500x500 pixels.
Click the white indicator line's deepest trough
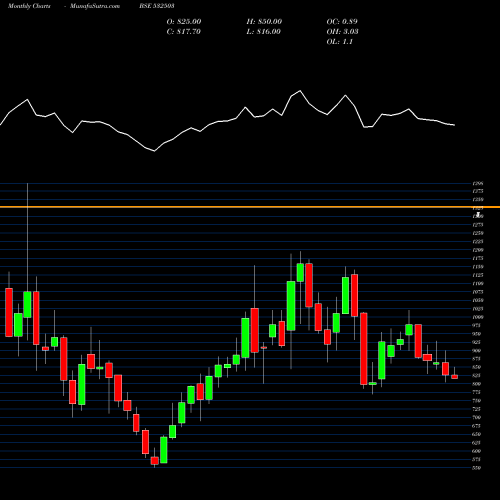coord(154,151)
